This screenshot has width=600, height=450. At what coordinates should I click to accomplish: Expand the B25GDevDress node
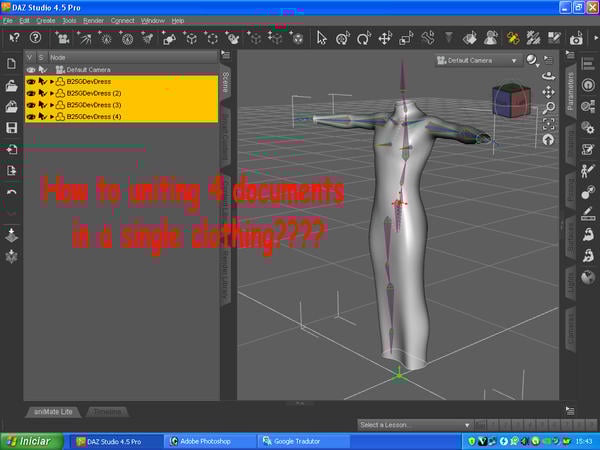(52, 82)
